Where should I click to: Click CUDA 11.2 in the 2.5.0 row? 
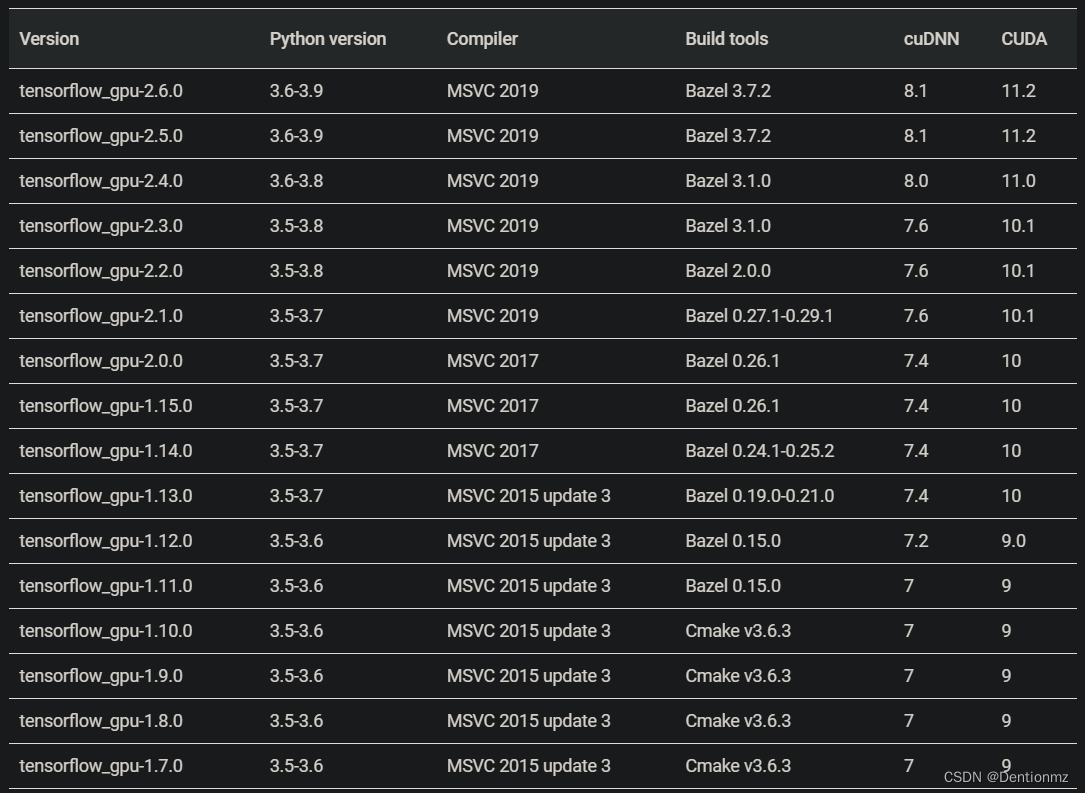click(x=1019, y=136)
